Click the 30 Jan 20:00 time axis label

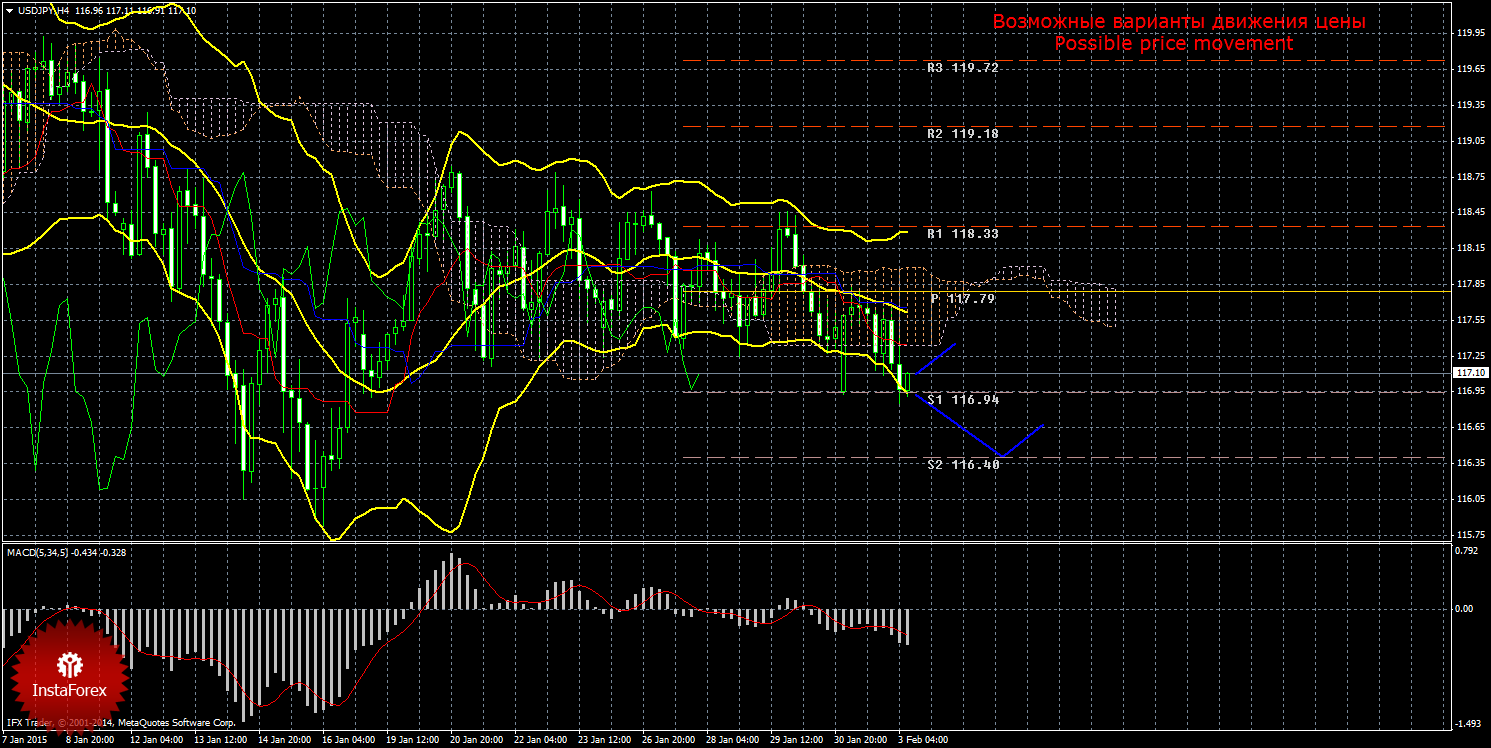tap(860, 741)
